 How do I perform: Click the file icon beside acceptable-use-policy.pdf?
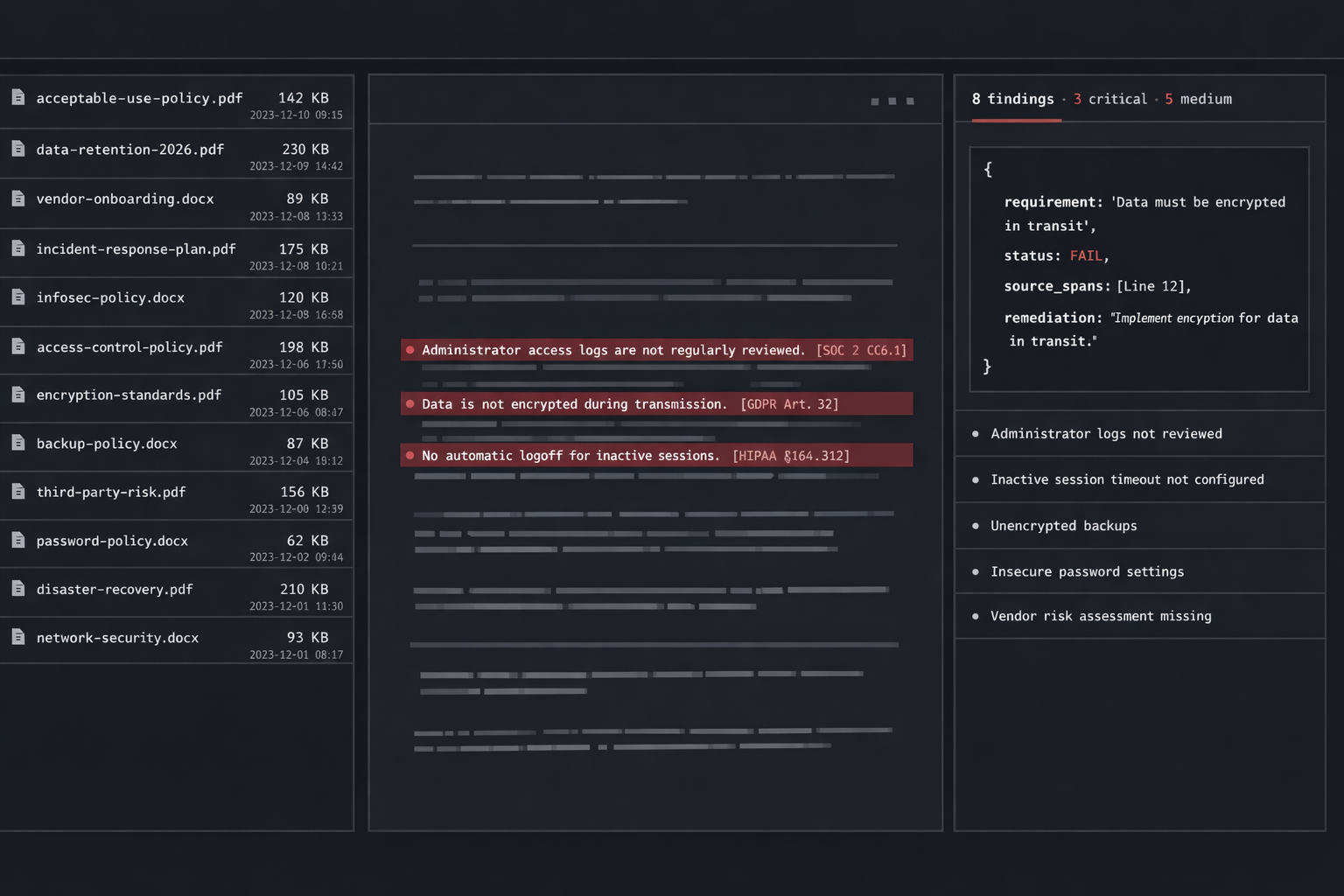click(x=17, y=97)
